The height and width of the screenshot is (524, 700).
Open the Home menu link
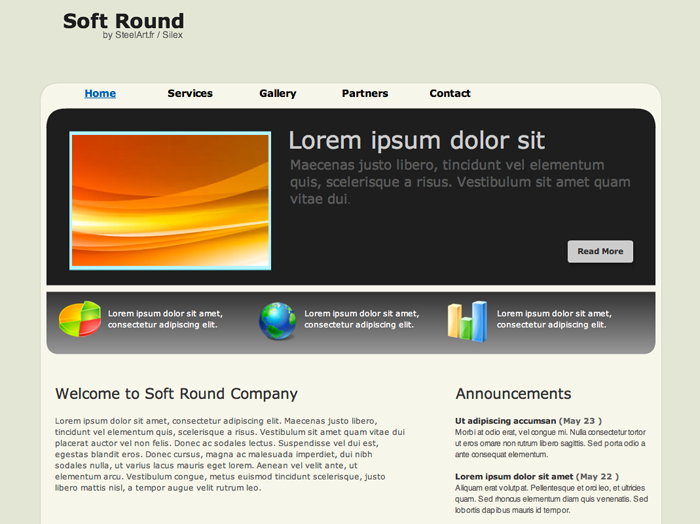[x=100, y=93]
